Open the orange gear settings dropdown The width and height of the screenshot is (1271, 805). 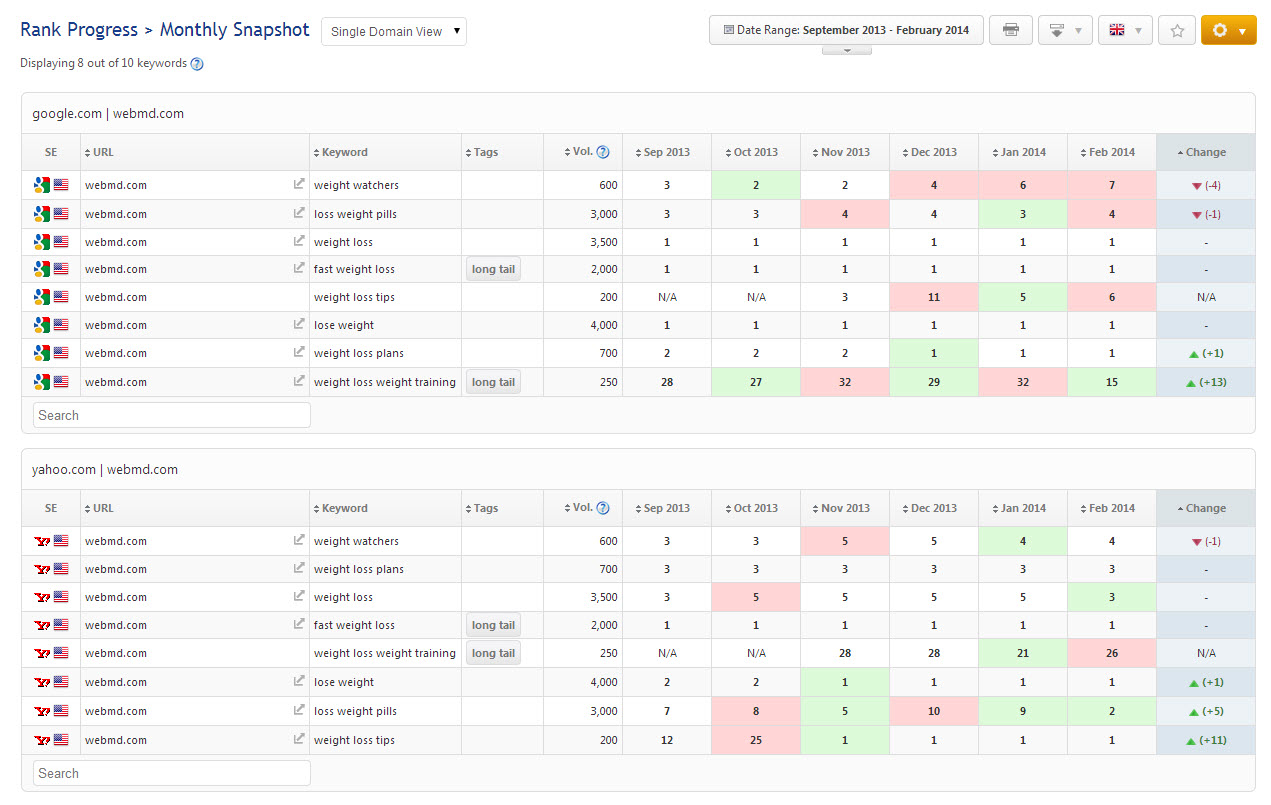point(1228,30)
